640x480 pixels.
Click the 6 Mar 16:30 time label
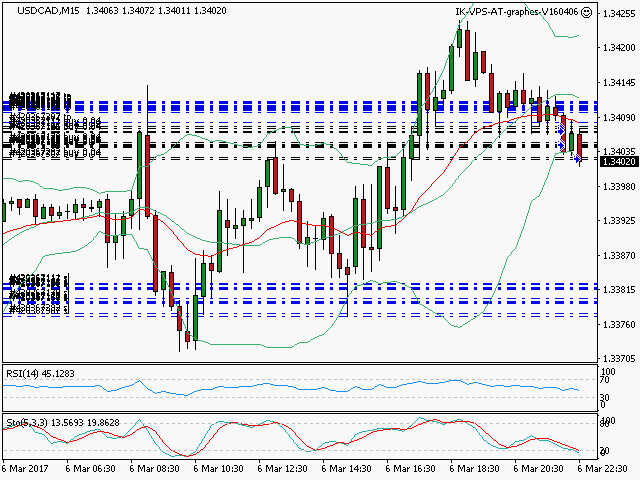410,469
